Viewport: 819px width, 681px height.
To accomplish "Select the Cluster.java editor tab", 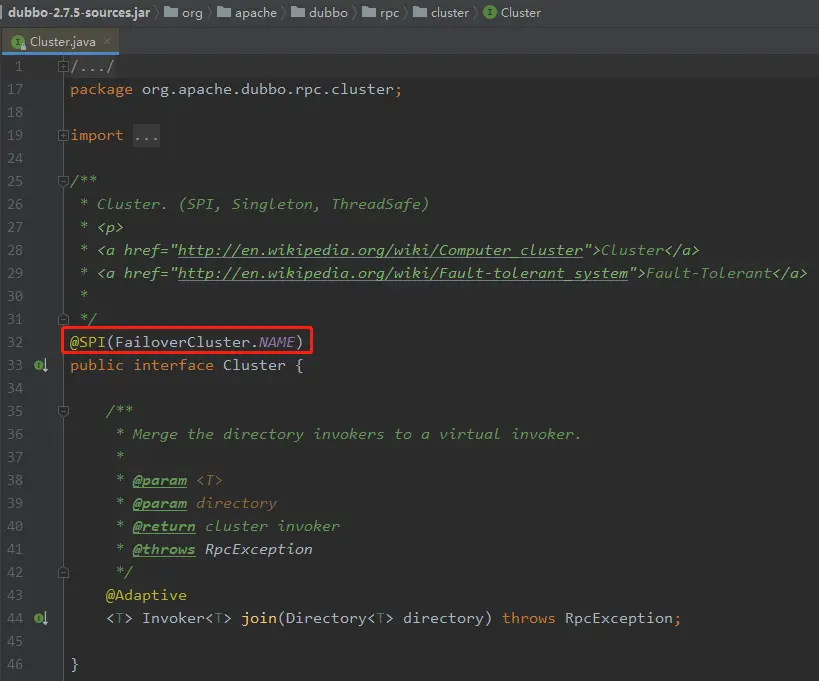I will (x=61, y=41).
